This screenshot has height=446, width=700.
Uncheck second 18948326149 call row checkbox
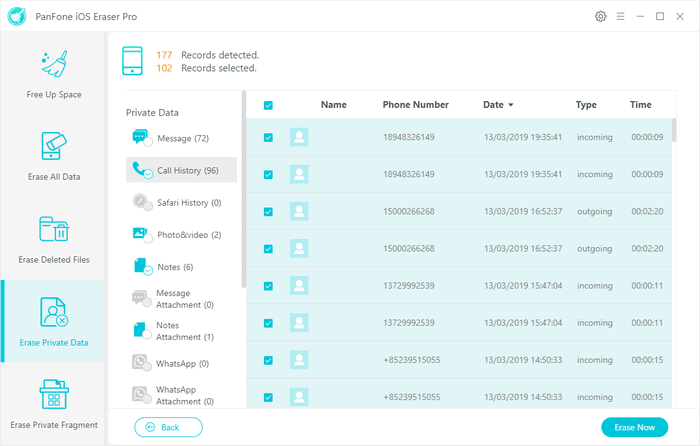[268, 175]
